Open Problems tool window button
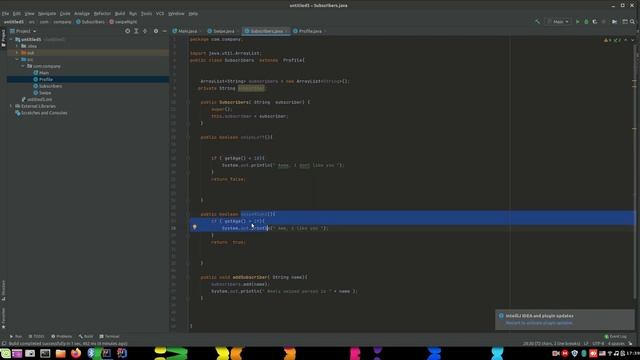 [62, 336]
